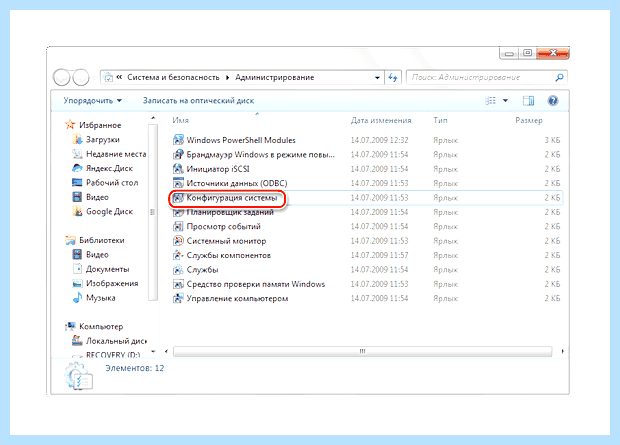
Task: Sort by the Тип column header
Action: tap(440, 120)
